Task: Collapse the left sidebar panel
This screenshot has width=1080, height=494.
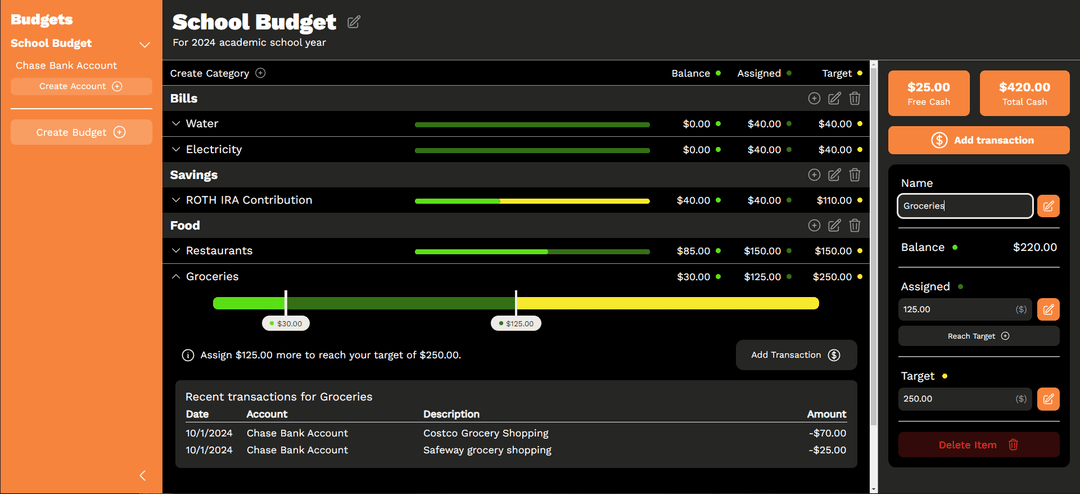Action: click(x=142, y=476)
